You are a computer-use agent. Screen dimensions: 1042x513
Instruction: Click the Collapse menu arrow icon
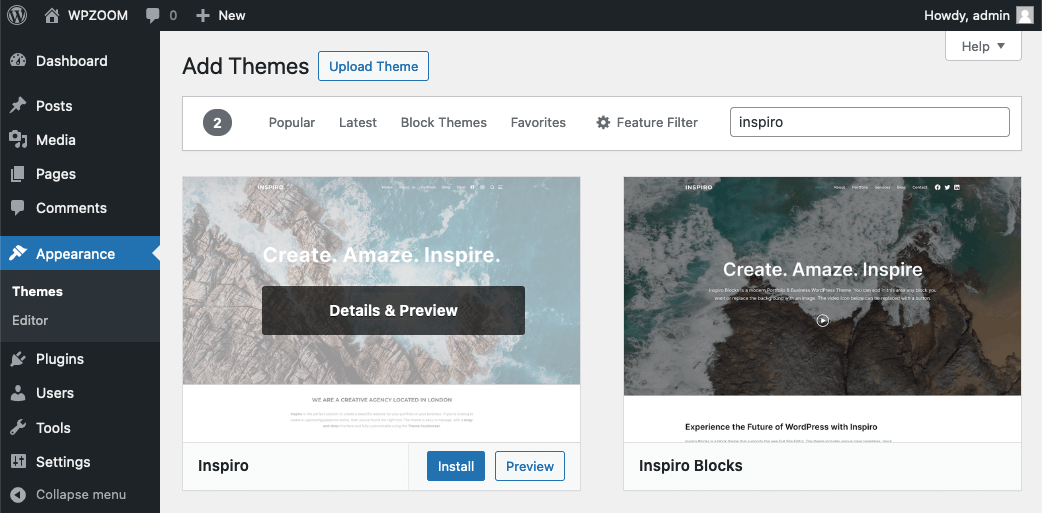(x=18, y=494)
